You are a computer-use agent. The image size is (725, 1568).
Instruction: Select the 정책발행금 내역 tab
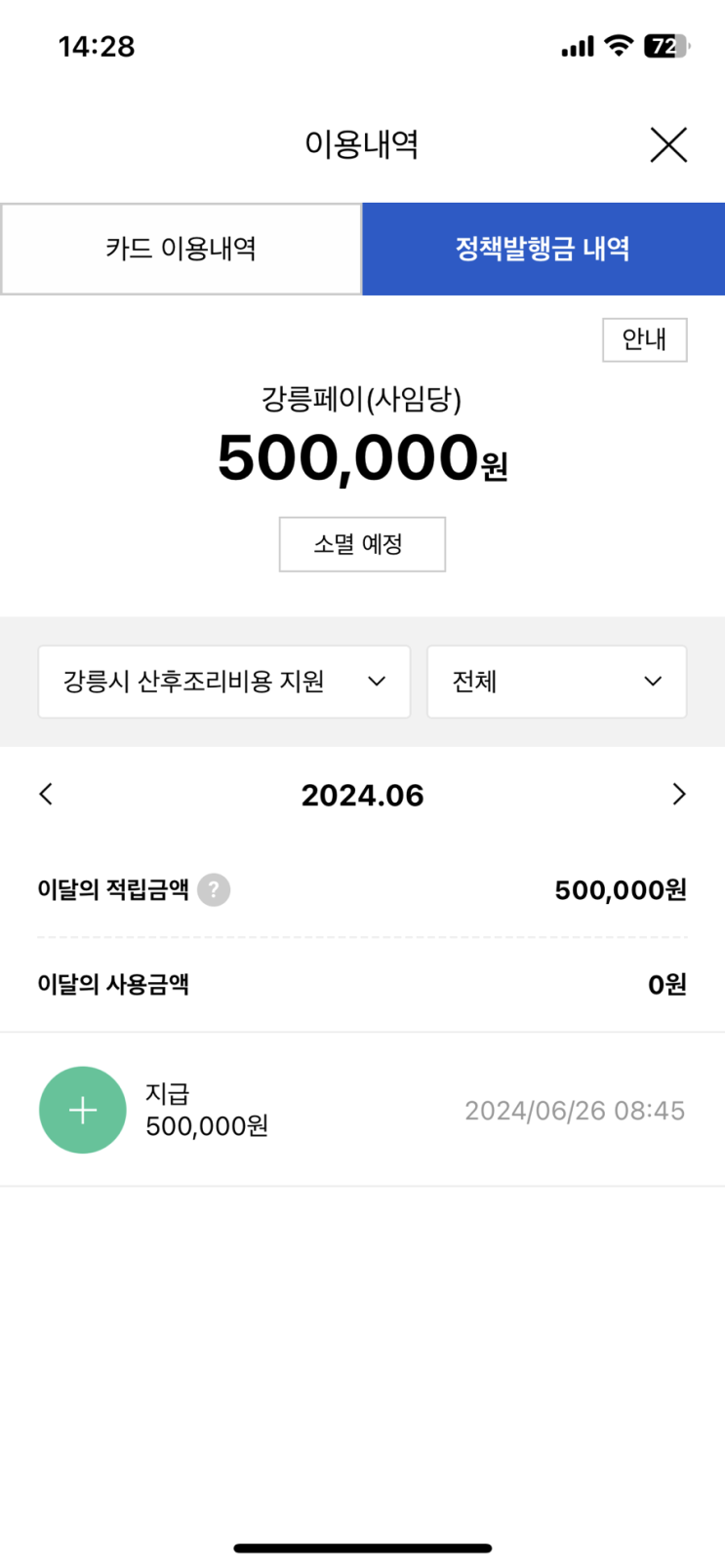point(543,249)
